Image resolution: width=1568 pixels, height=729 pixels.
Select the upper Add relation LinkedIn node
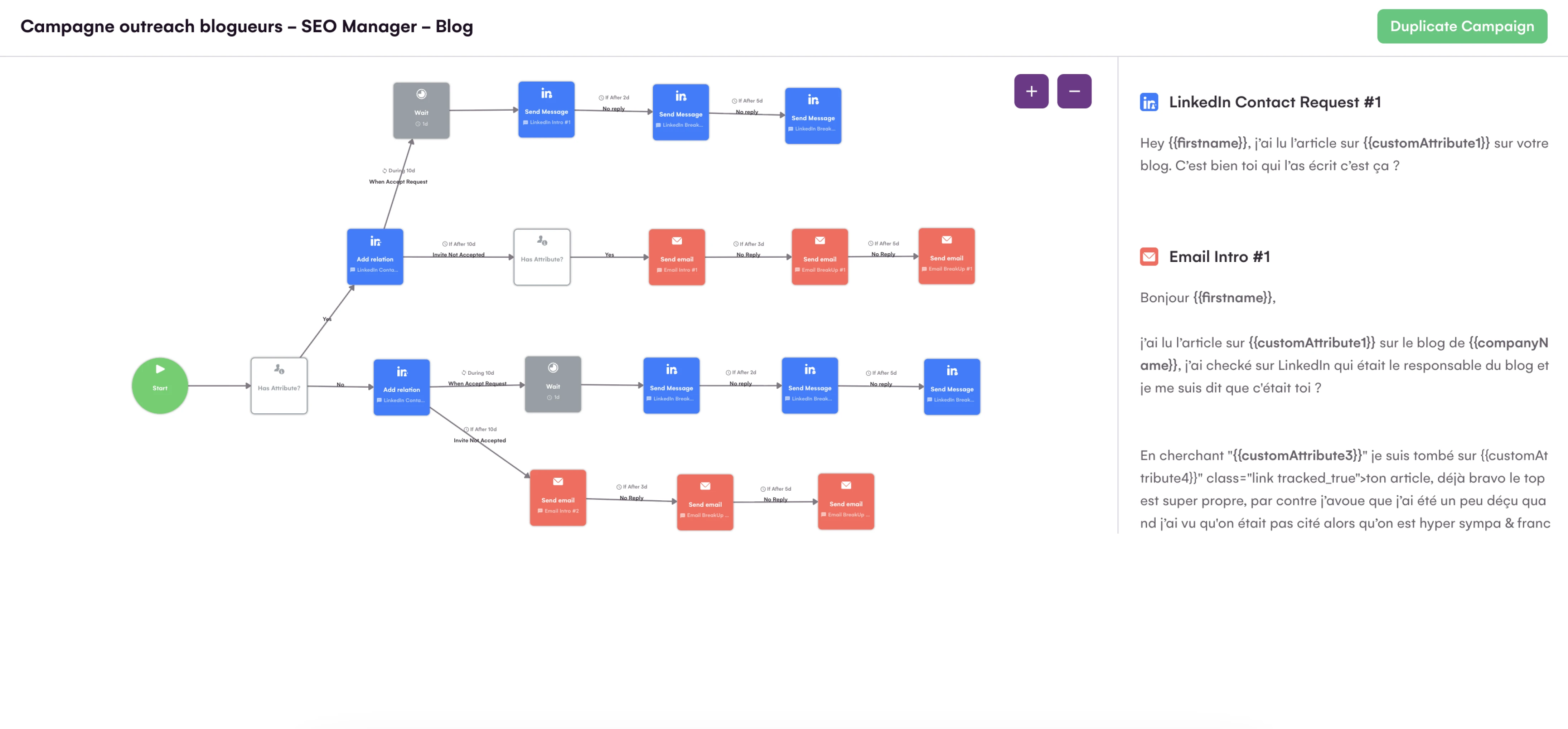tap(375, 257)
